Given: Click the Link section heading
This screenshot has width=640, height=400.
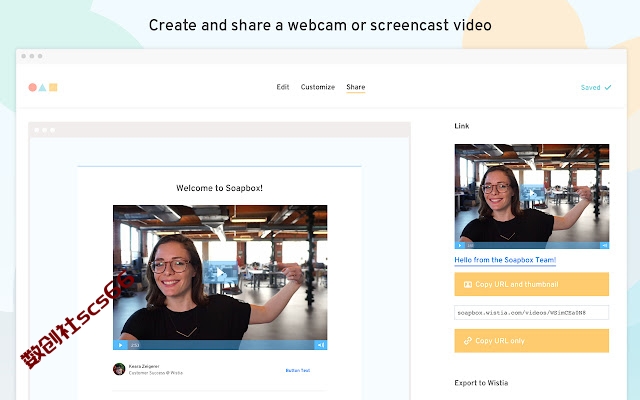Looking at the screenshot, I should tap(462, 126).
